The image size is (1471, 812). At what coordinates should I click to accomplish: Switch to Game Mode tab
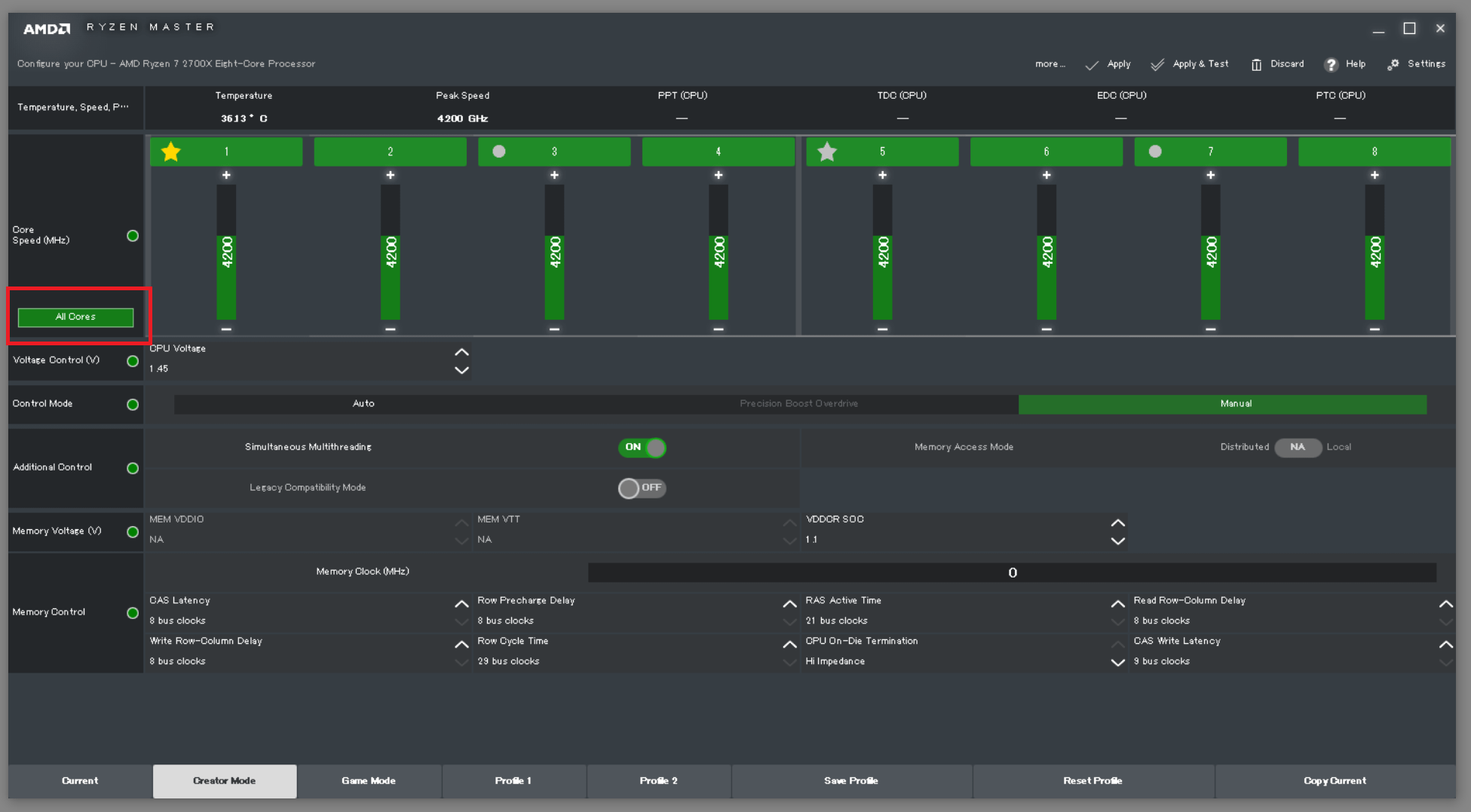(x=369, y=781)
